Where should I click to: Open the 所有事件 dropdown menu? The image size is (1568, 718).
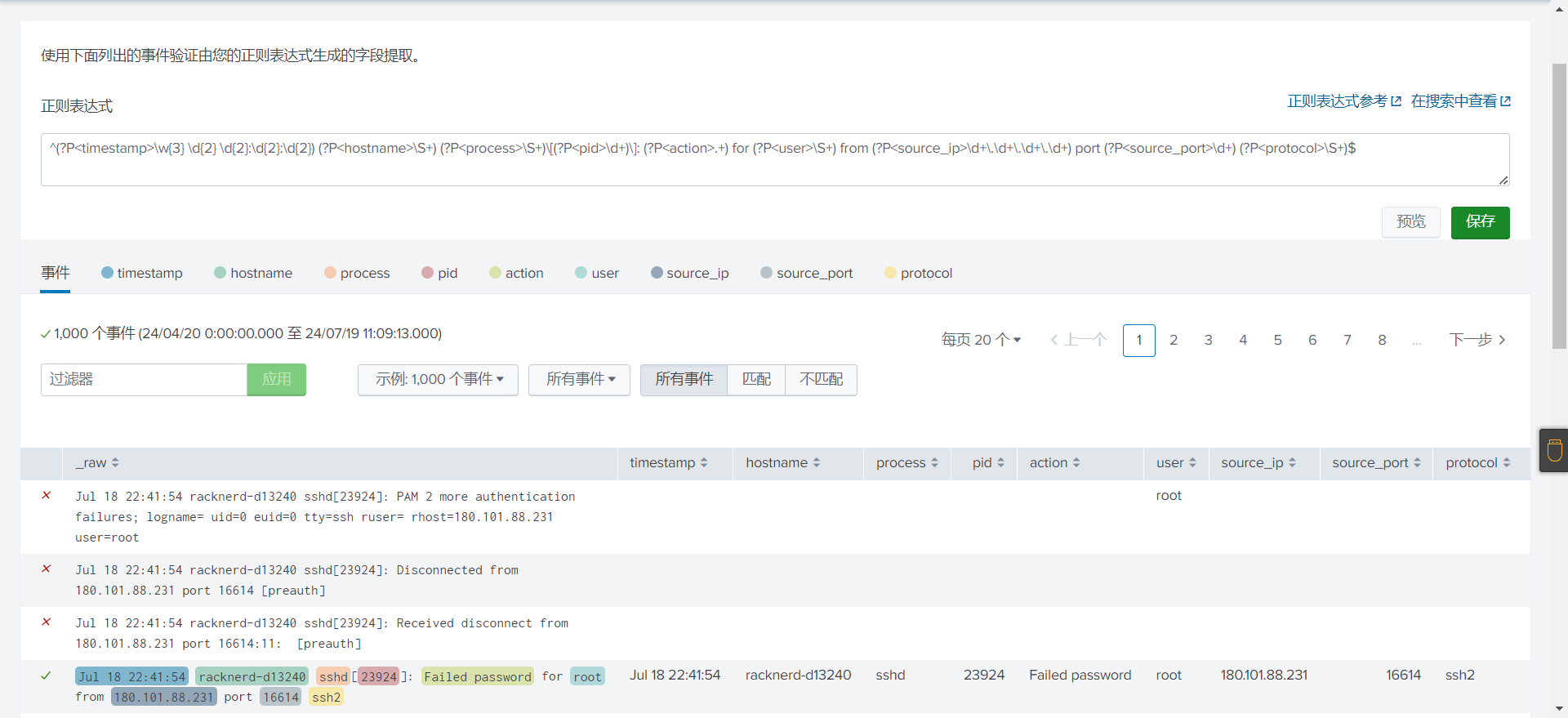(579, 380)
